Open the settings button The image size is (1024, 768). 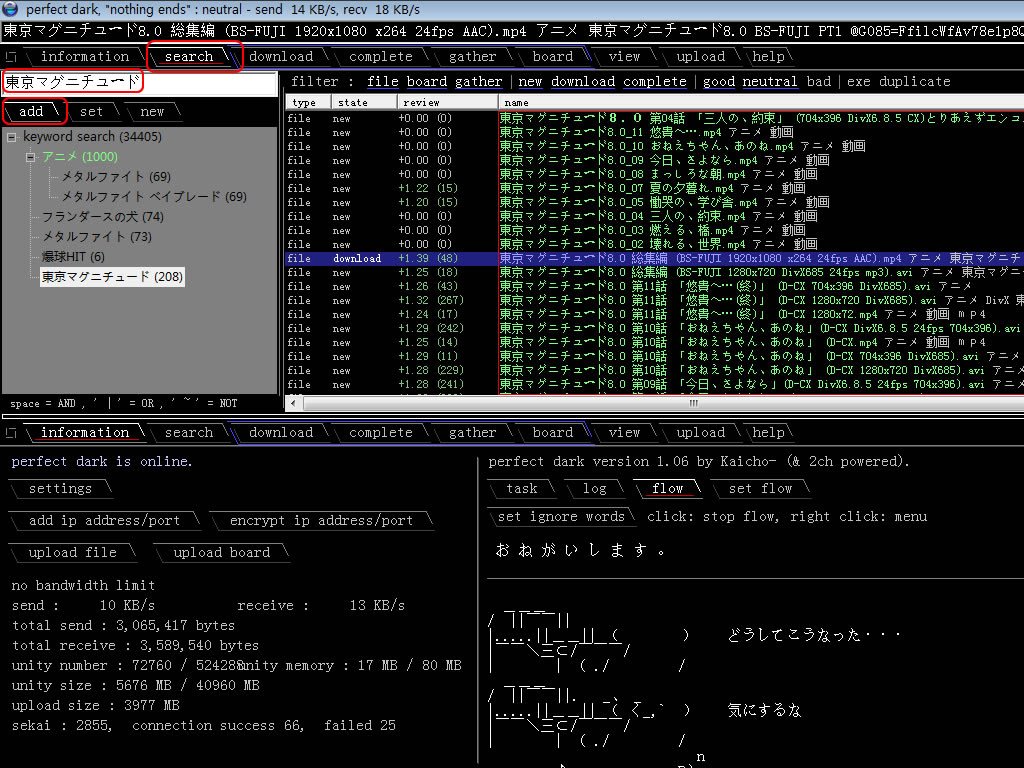(x=60, y=488)
